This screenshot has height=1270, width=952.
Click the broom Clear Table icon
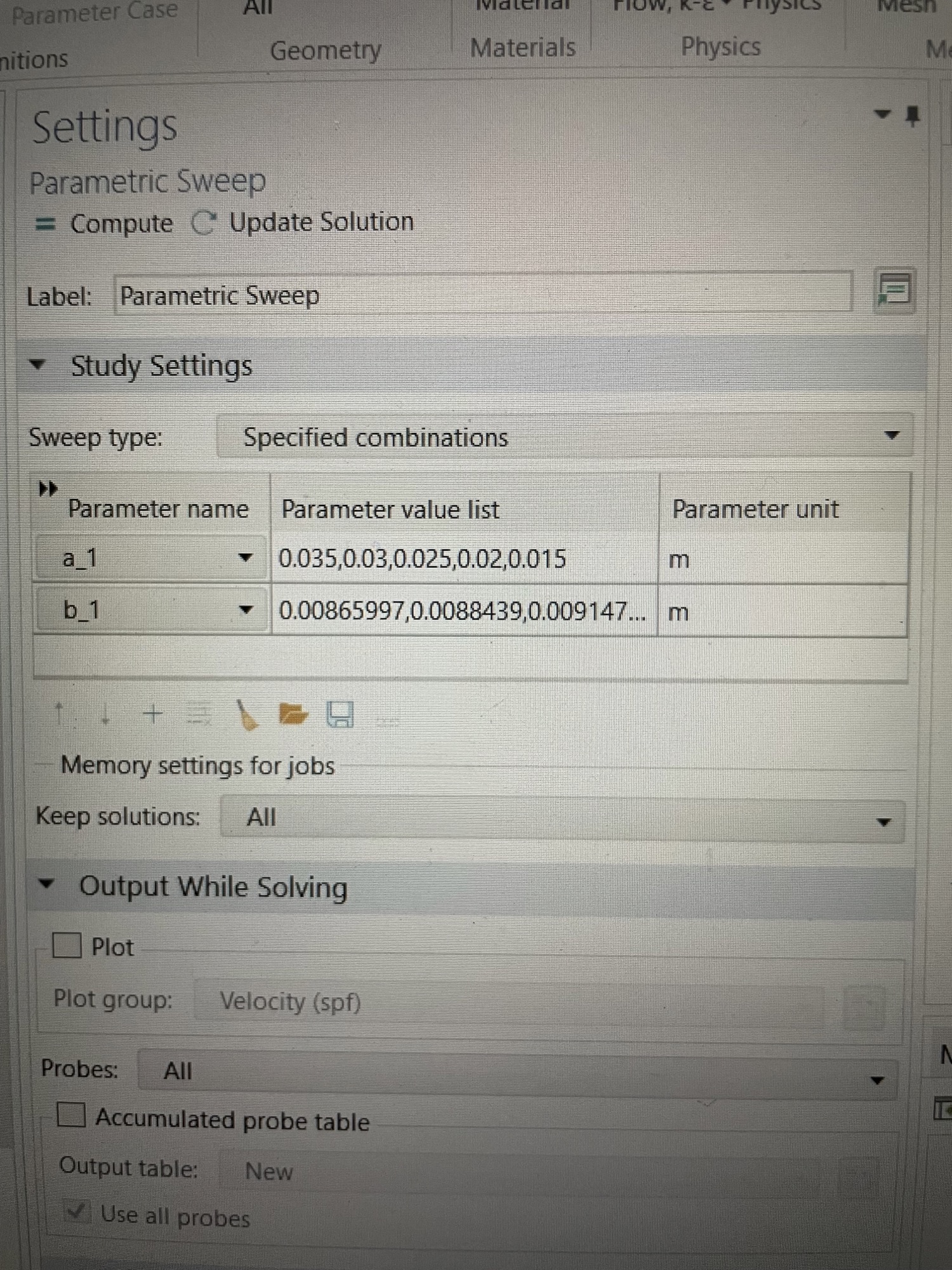tap(247, 716)
